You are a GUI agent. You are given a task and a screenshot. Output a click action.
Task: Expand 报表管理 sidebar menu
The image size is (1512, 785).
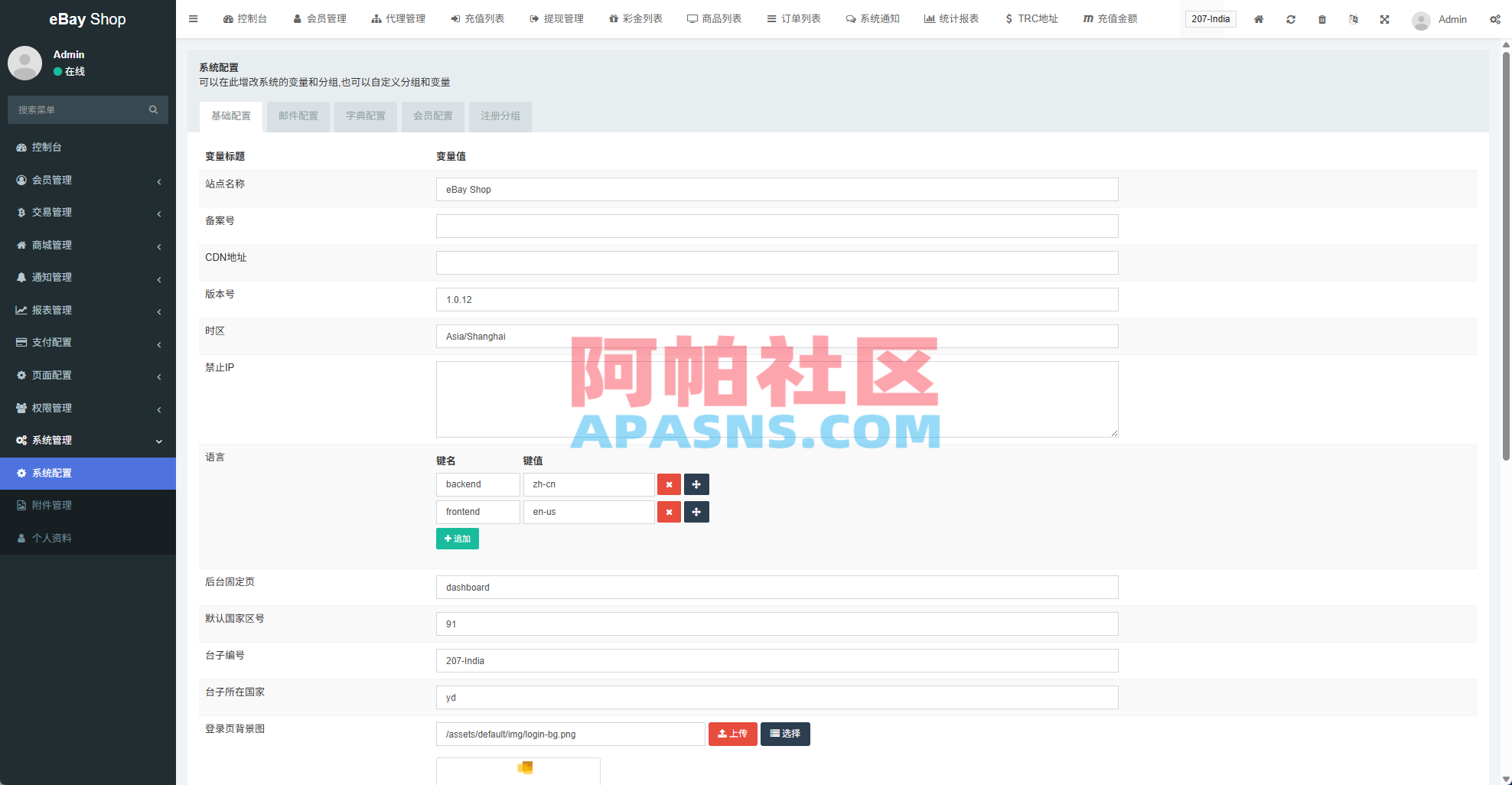click(88, 310)
